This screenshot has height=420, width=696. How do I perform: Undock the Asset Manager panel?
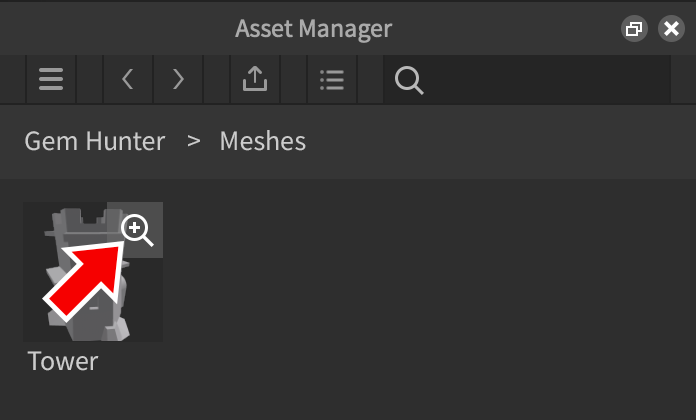click(x=633, y=29)
